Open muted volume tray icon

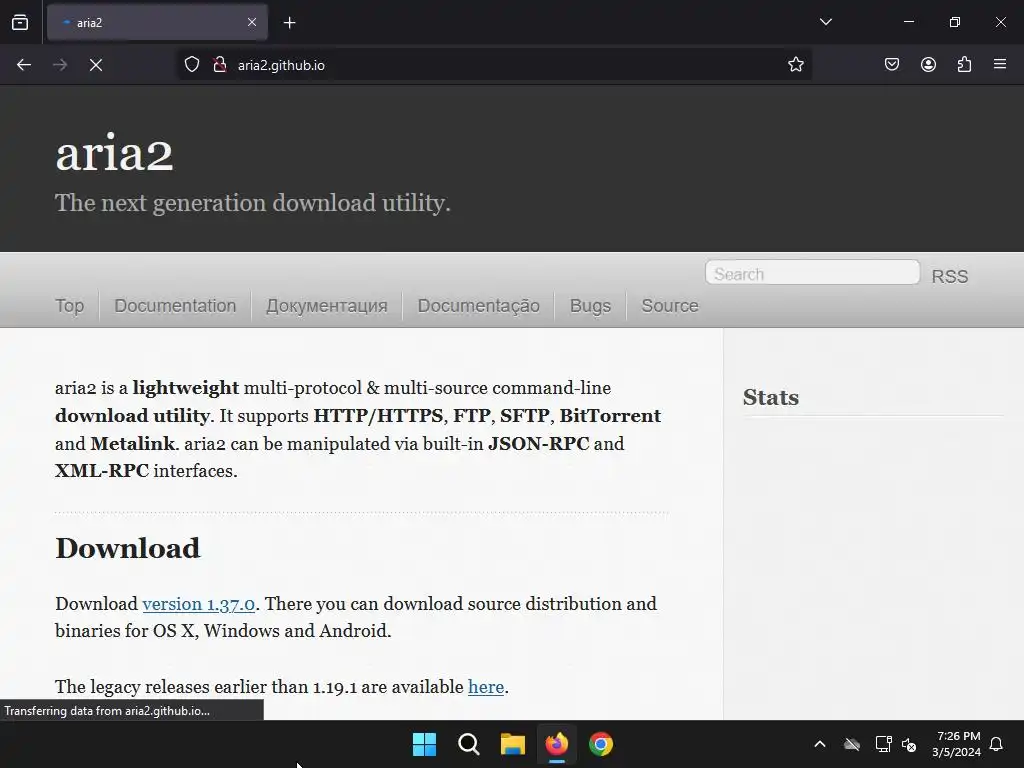[909, 744]
